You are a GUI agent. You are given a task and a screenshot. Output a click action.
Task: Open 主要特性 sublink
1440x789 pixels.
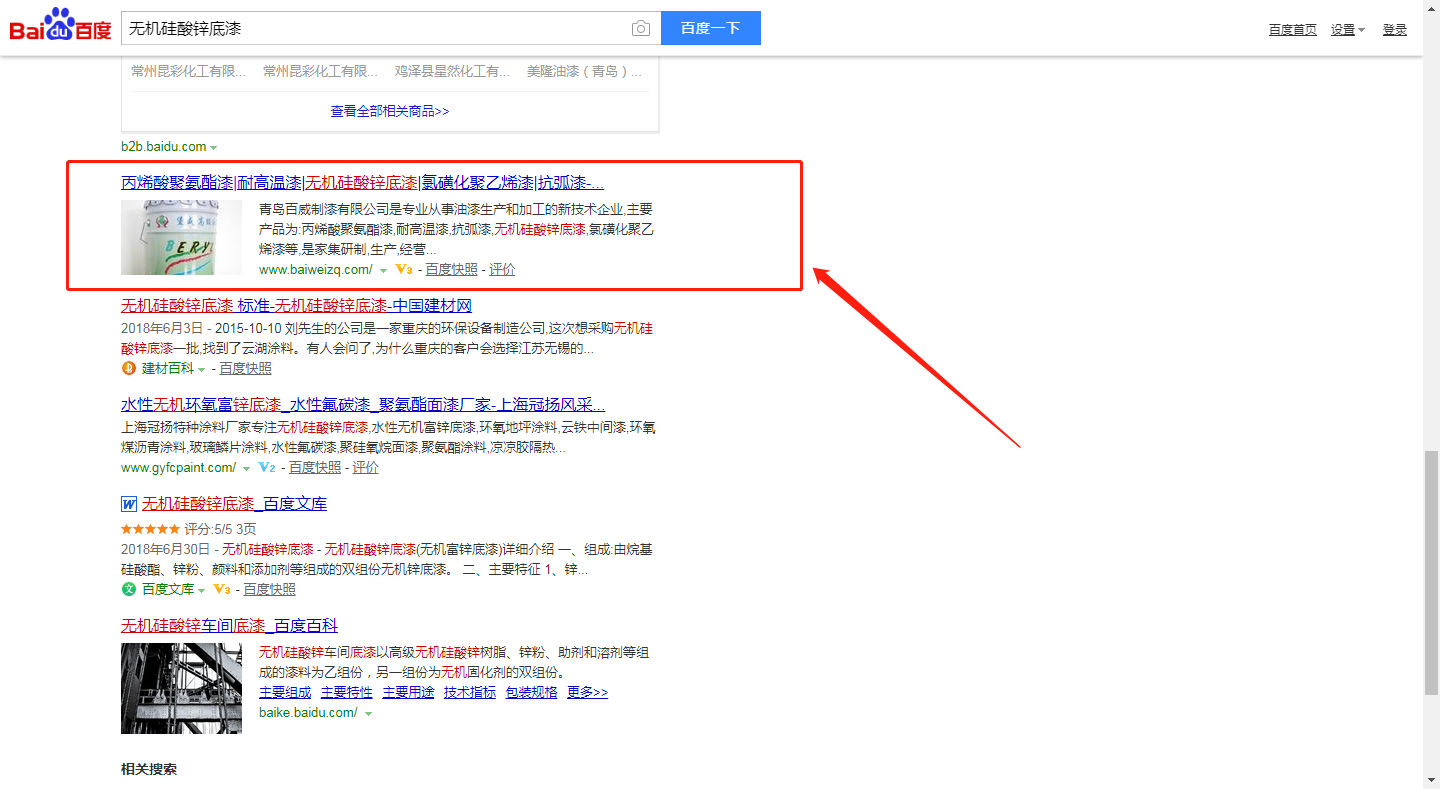347,692
